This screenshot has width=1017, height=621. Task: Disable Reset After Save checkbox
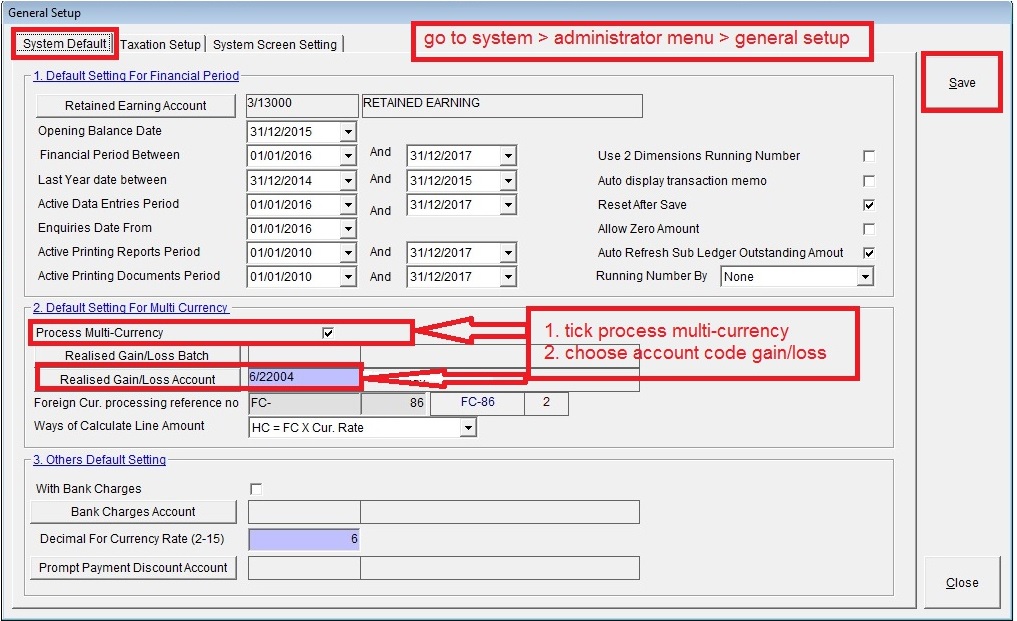click(x=868, y=205)
